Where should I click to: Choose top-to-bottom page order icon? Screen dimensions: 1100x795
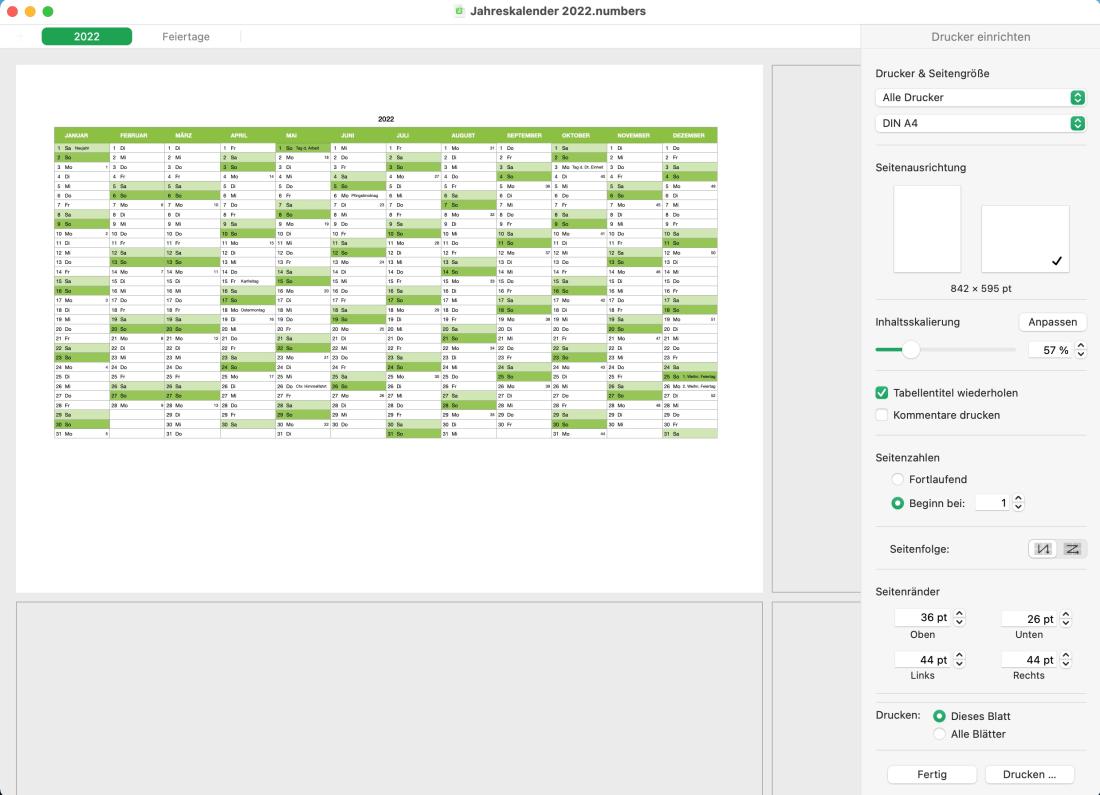(x=1043, y=549)
